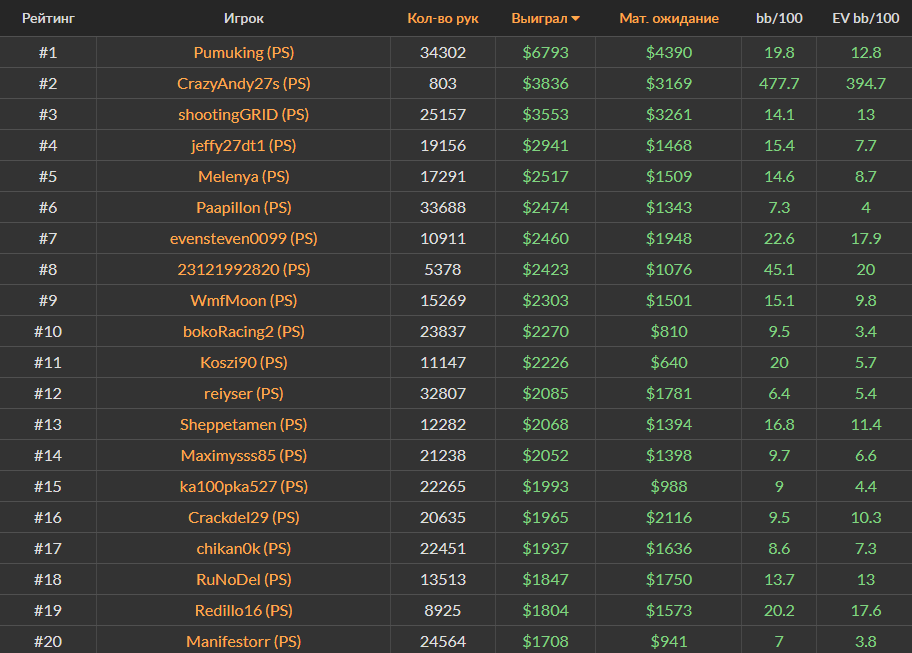
Task: Click the Рейтинг column header
Action: click(x=48, y=19)
